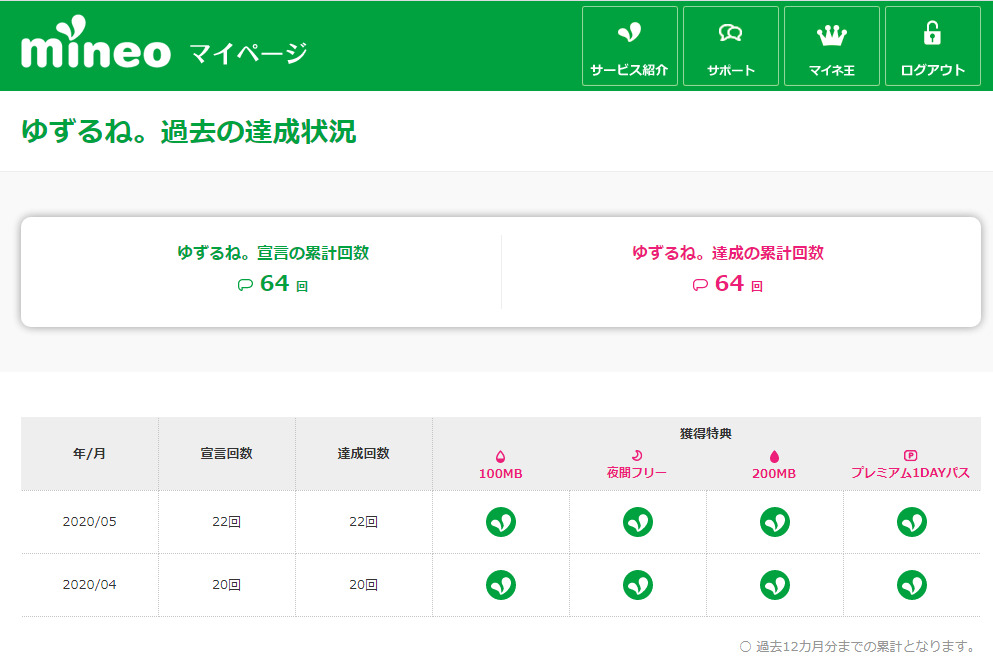Go to the マイネ王 page

[x=831, y=46]
